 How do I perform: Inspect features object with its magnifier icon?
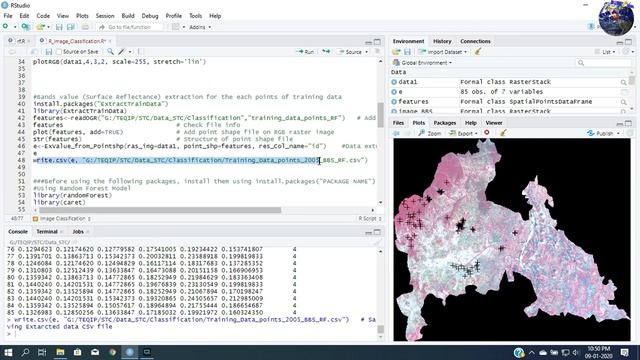tap(623, 102)
